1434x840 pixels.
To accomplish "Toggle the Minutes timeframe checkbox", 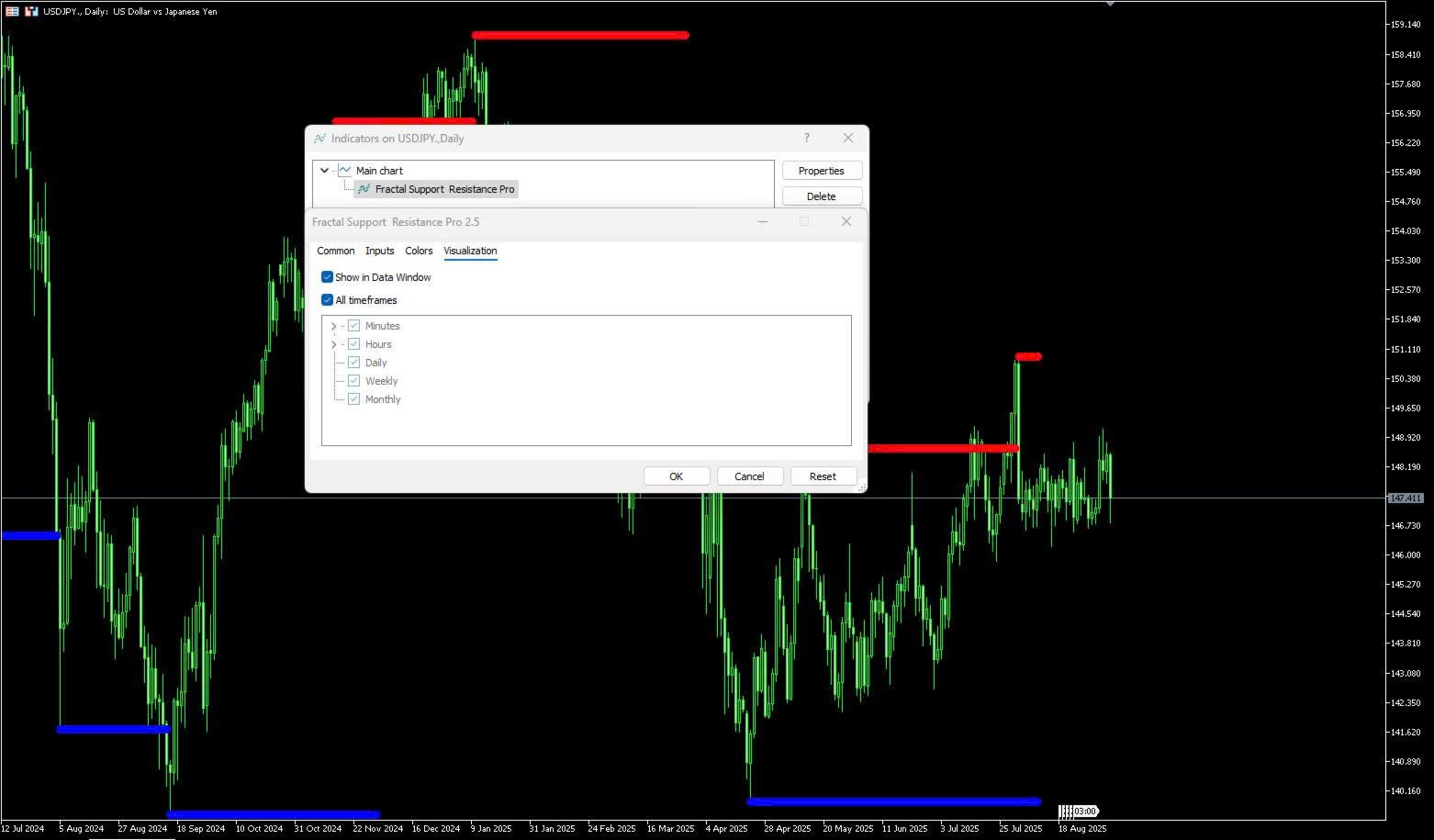I will (x=353, y=326).
